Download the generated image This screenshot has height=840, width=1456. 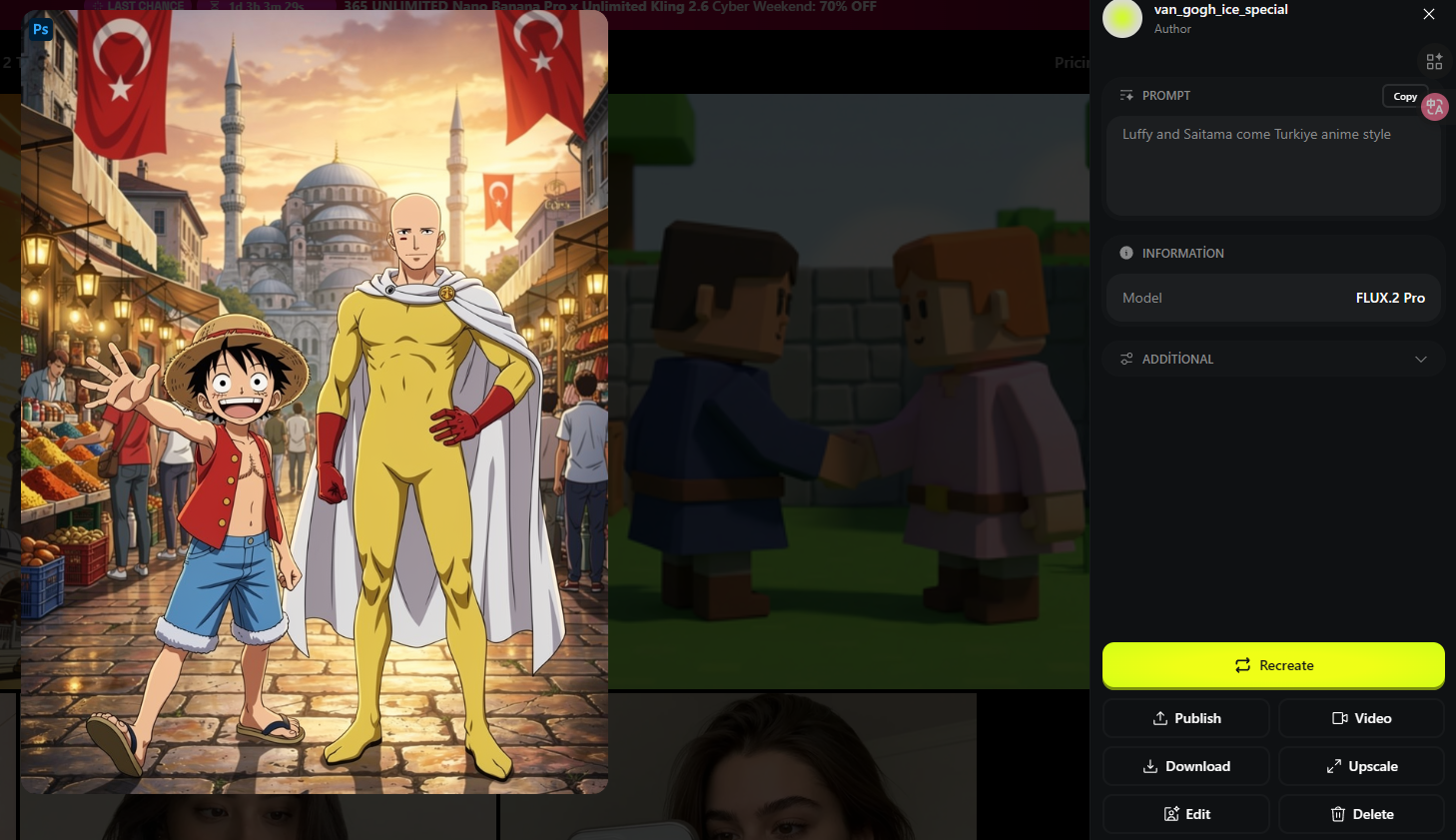1186,766
